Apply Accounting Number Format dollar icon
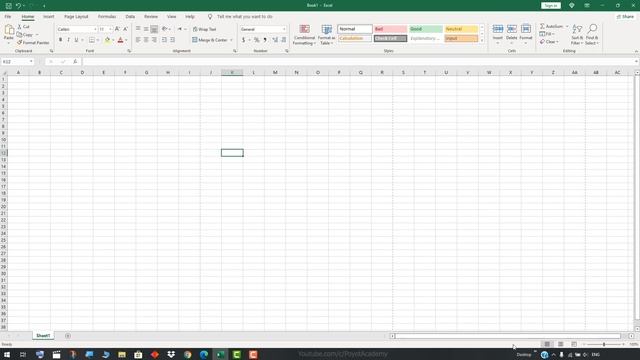This screenshot has height=360, width=640. (x=244, y=40)
